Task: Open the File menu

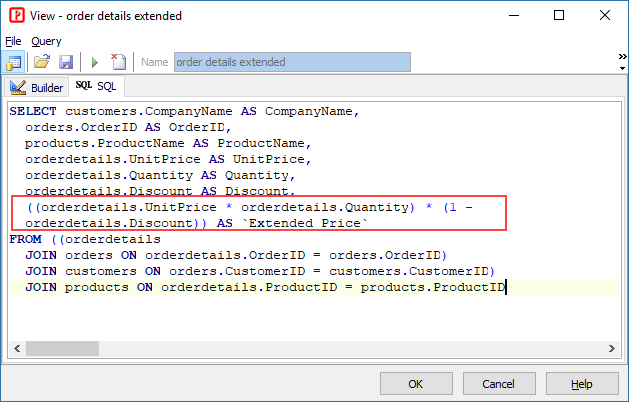Action: (13, 41)
